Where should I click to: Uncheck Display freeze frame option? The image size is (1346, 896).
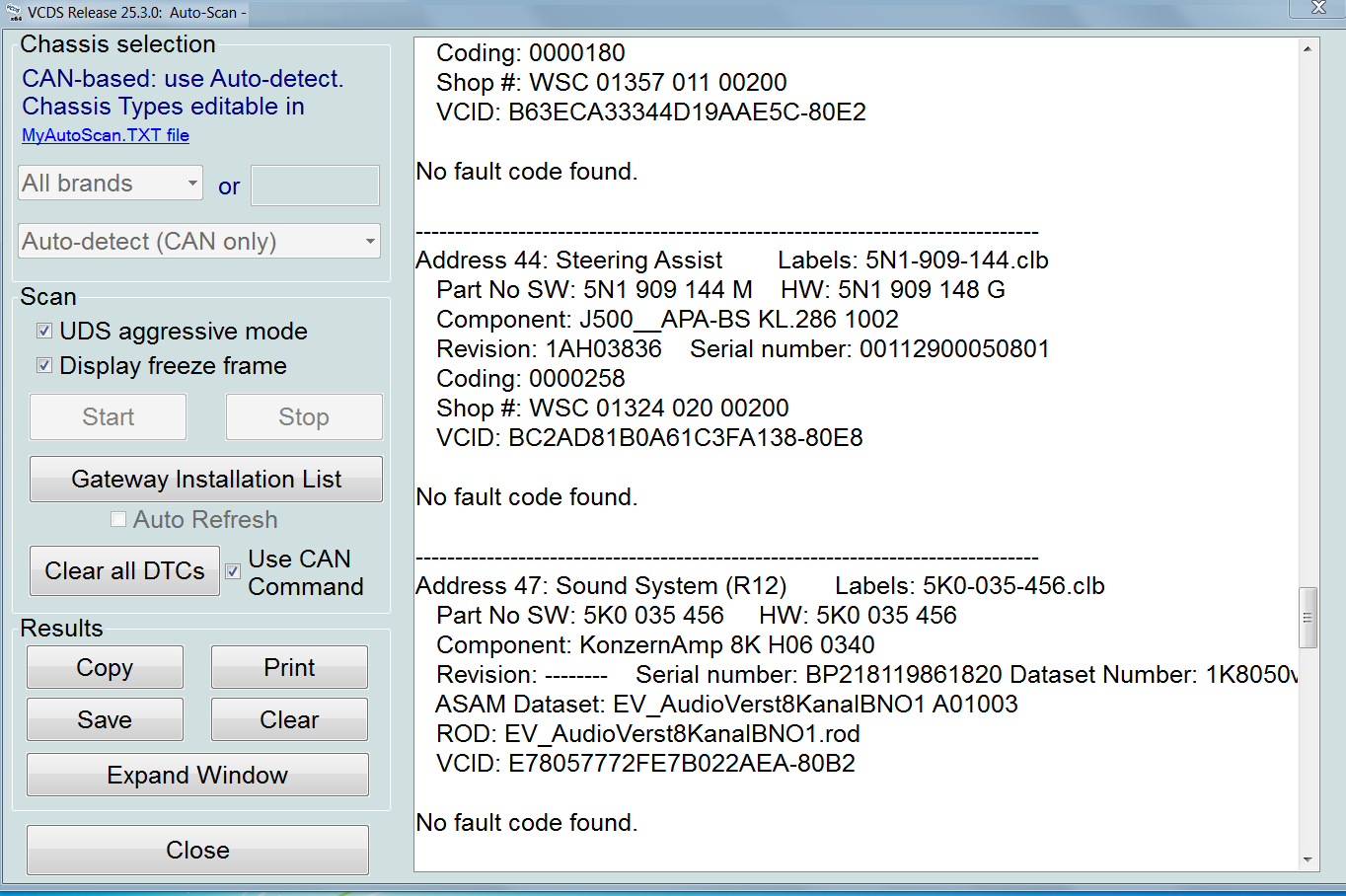click(x=44, y=366)
